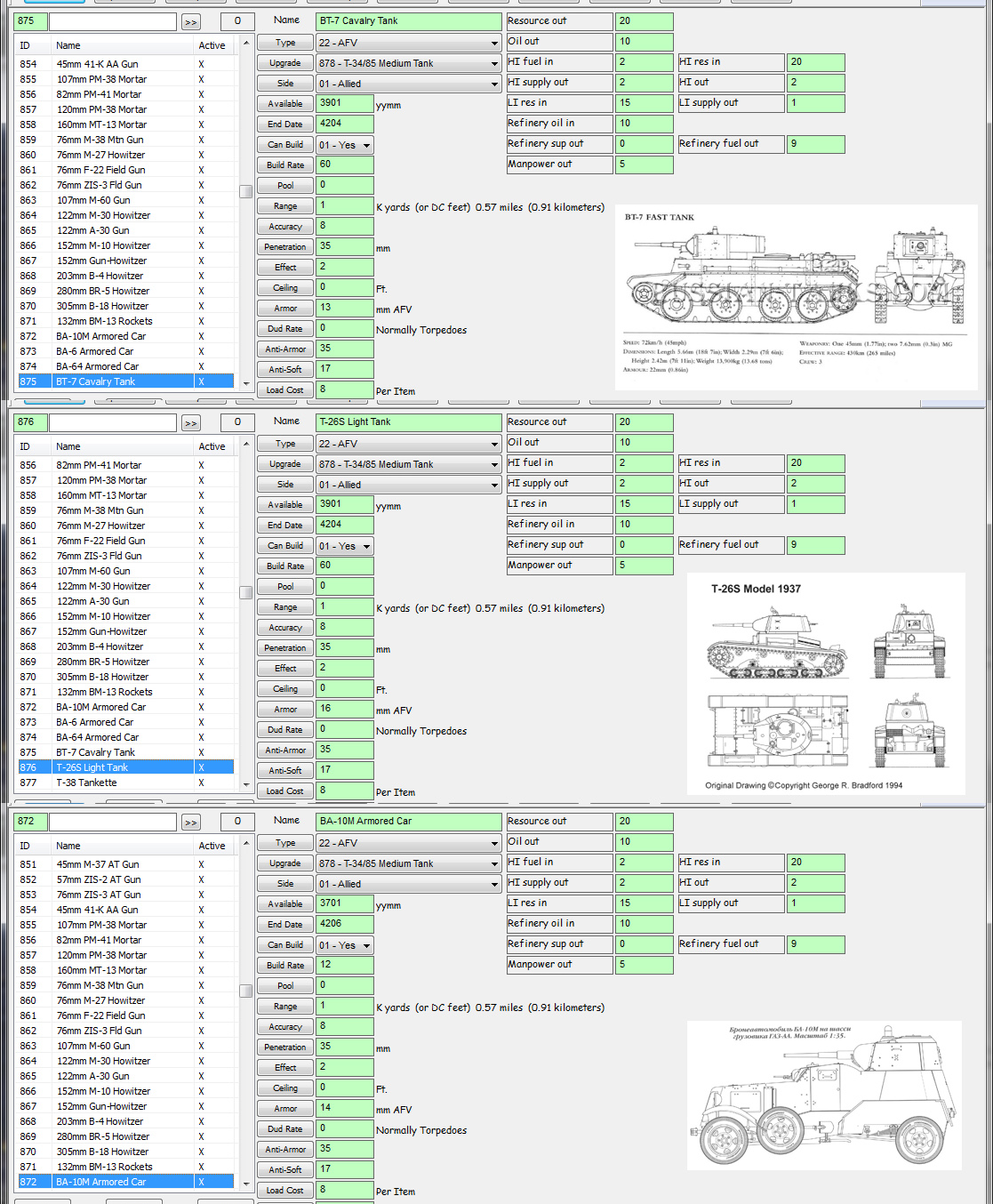Open the BT-7 Fast Tank blueprint image
Viewport: 993px width, 1204px height.
[x=796, y=297]
